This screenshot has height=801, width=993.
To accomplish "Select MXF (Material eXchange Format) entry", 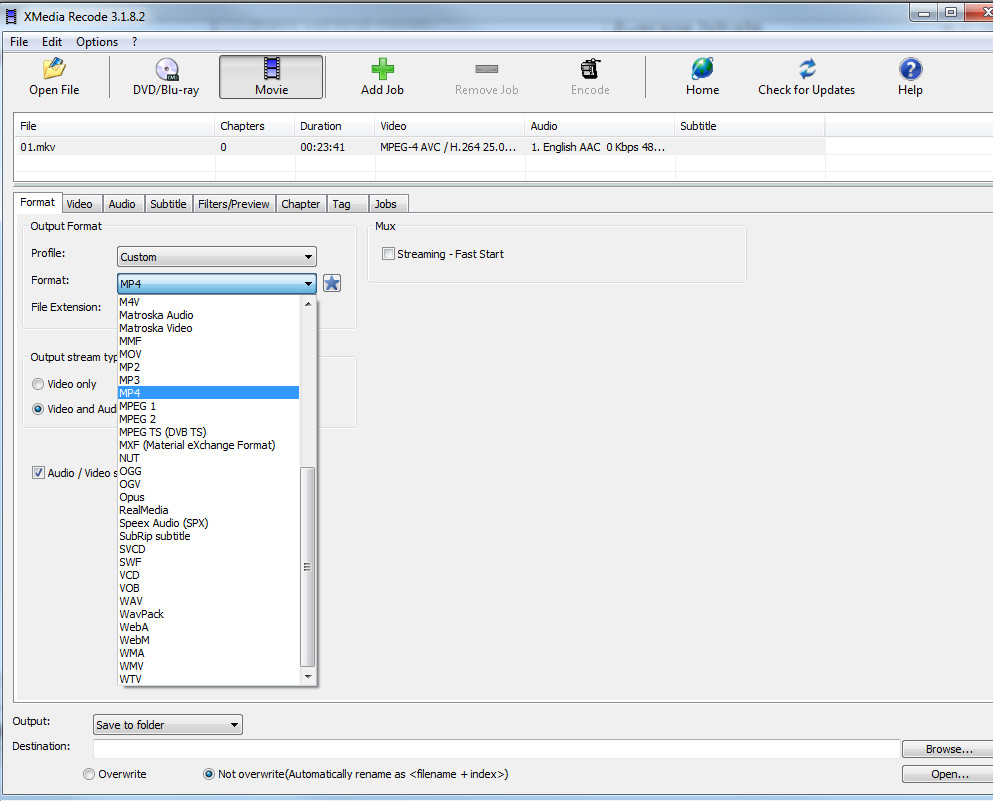I will tap(208, 445).
